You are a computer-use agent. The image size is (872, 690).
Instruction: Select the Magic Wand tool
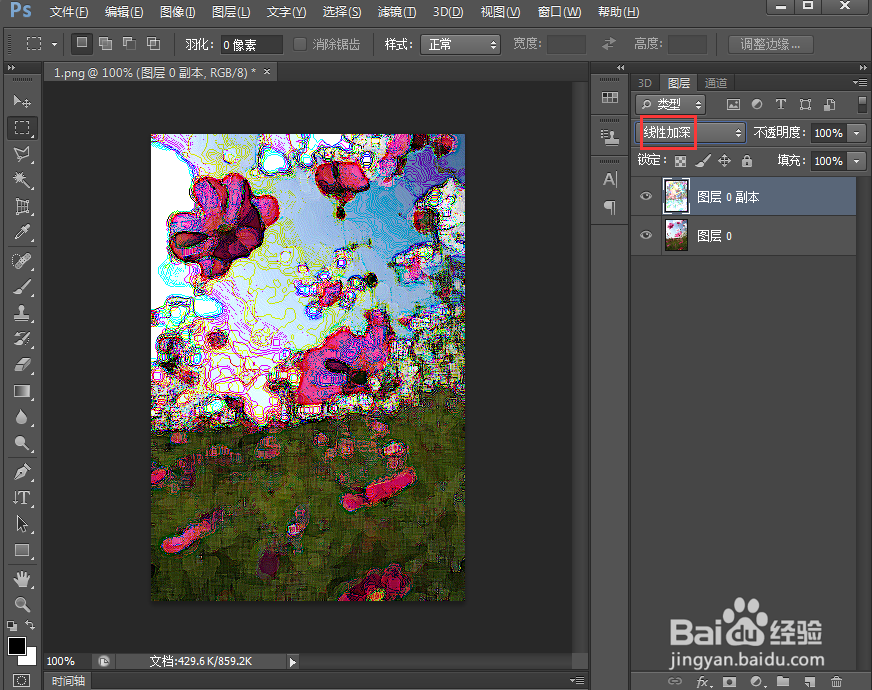tap(22, 180)
